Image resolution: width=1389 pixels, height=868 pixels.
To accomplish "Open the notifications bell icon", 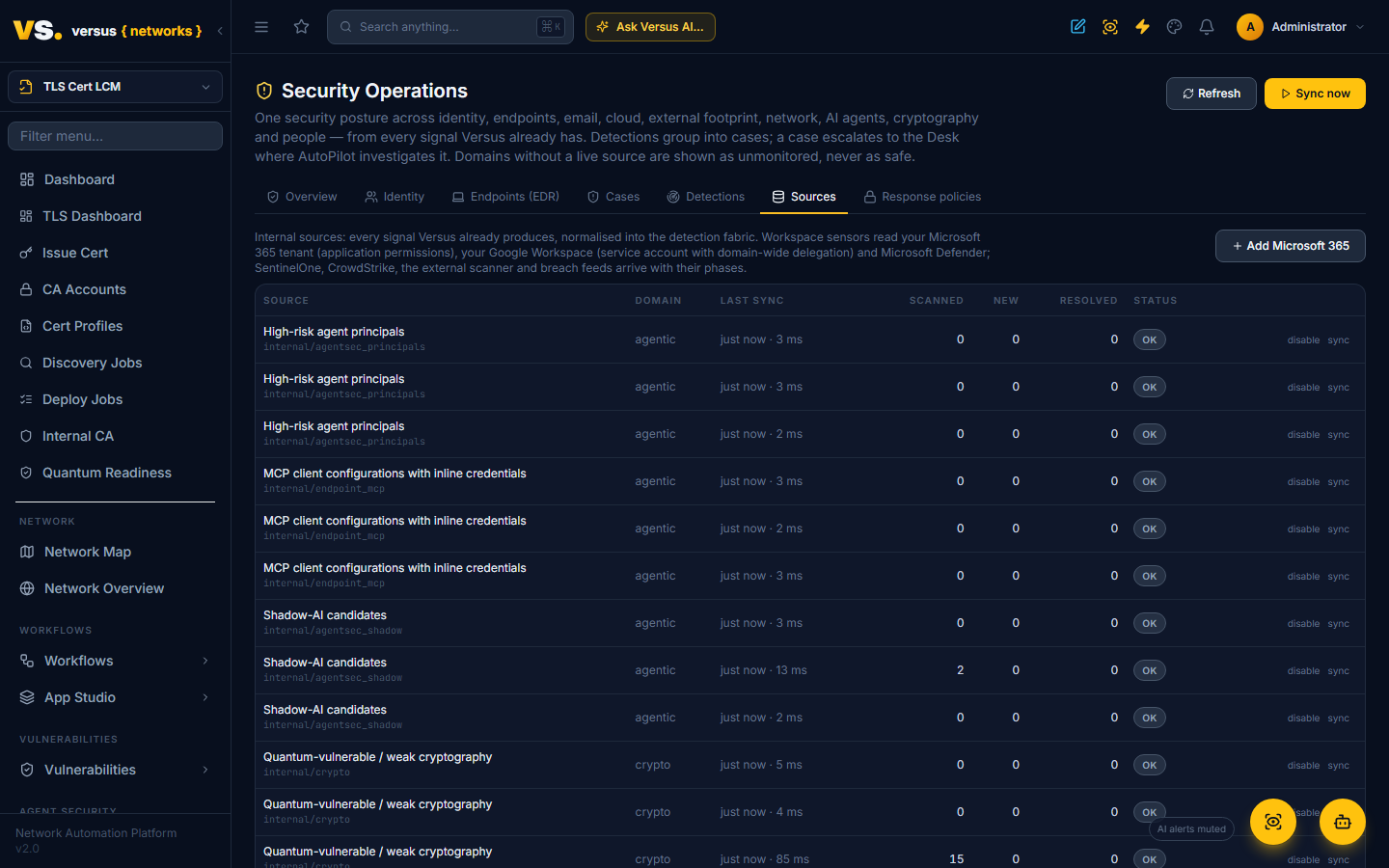I will click(x=1207, y=27).
